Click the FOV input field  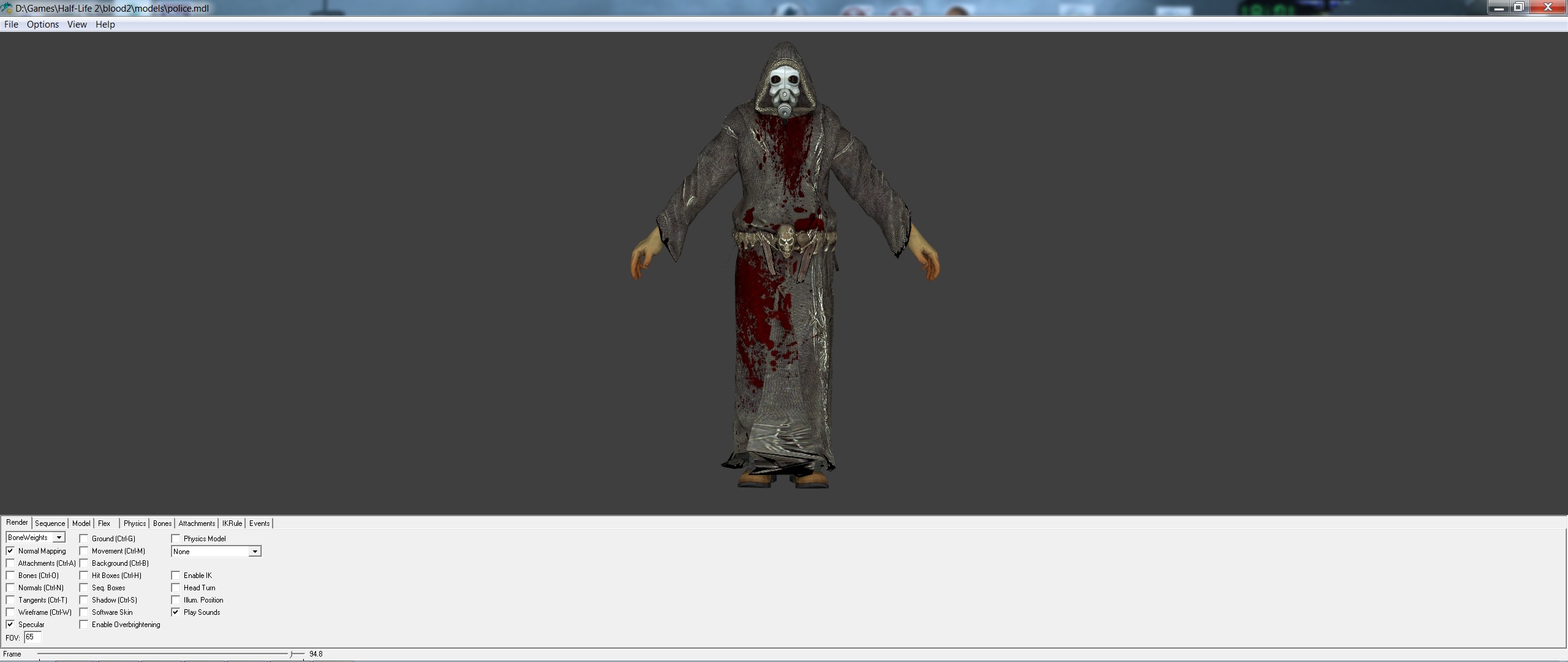coord(32,637)
